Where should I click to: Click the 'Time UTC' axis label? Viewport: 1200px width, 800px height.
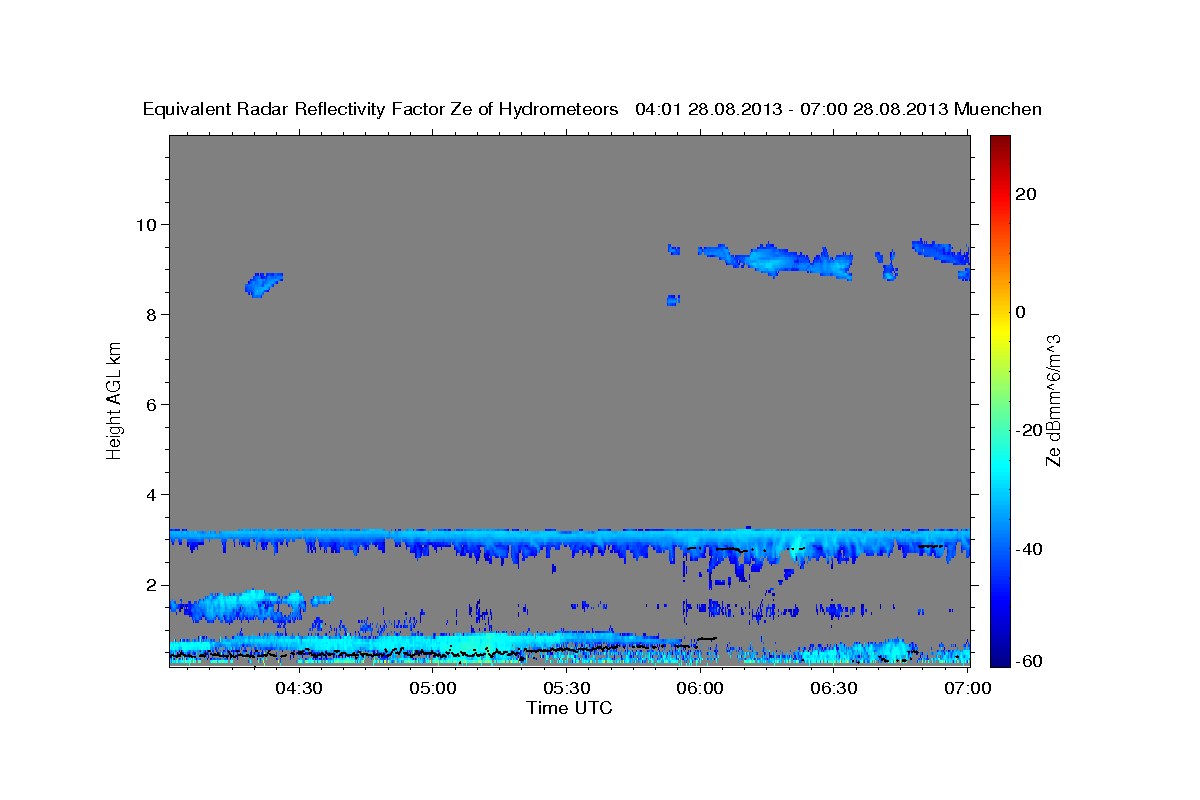569,708
